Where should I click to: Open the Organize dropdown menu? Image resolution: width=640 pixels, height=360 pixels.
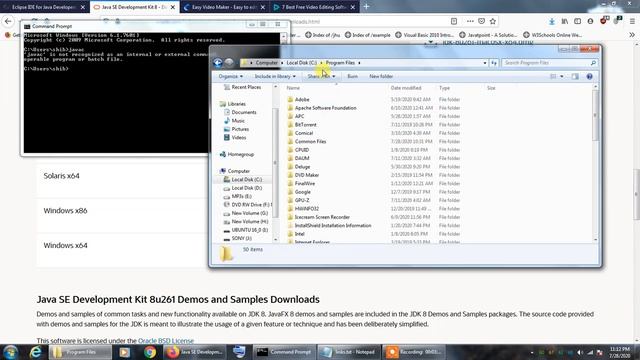[x=230, y=76]
